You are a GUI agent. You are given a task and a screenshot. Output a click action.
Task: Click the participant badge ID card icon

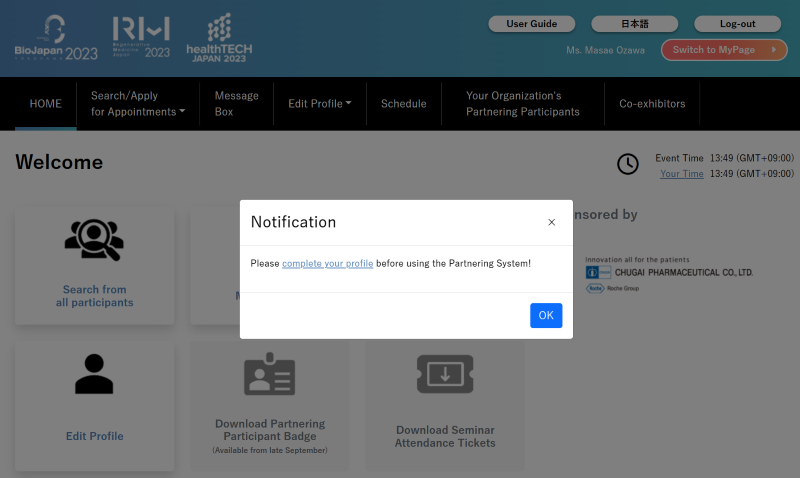(269, 374)
